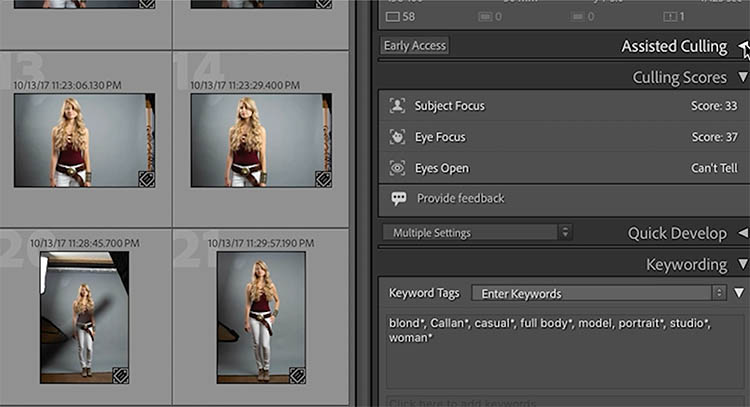Click the Eye Focus icon
Viewport: 750px width, 407px height.
pyautogui.click(x=397, y=137)
